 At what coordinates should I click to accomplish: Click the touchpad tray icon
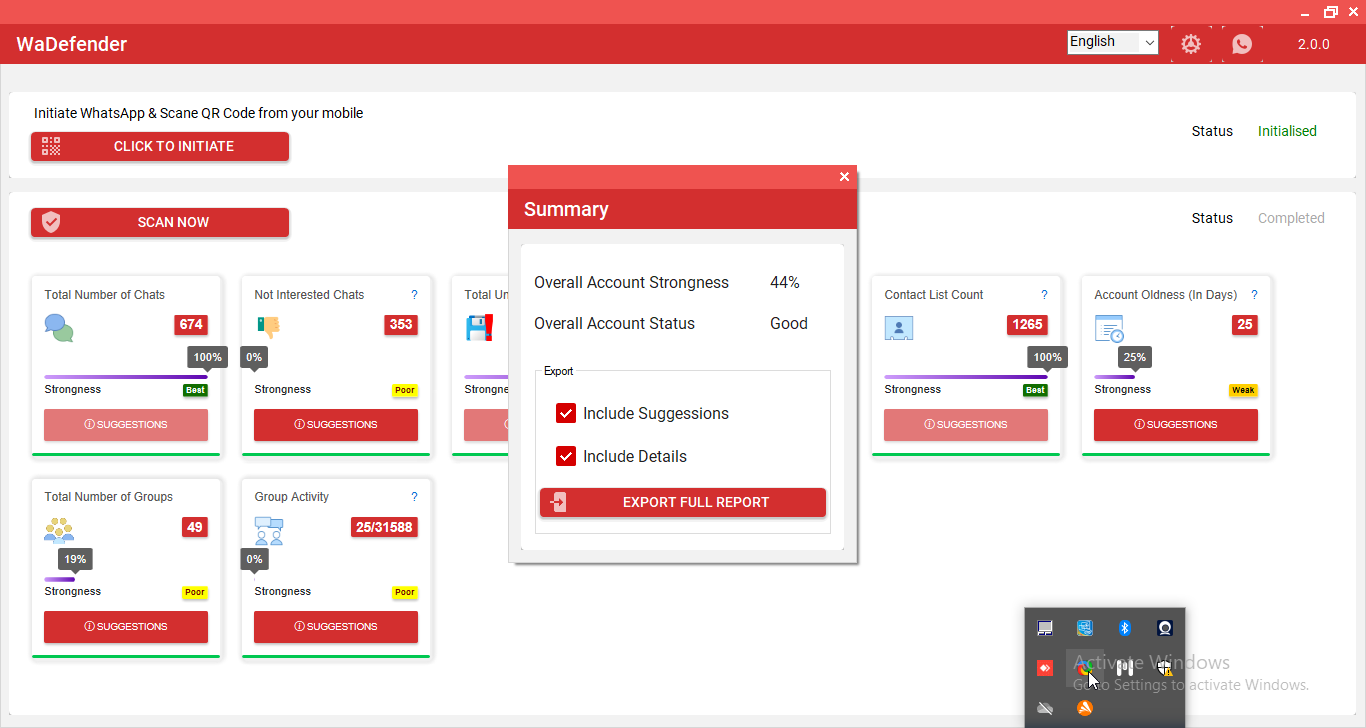pyautogui.click(x=1045, y=628)
